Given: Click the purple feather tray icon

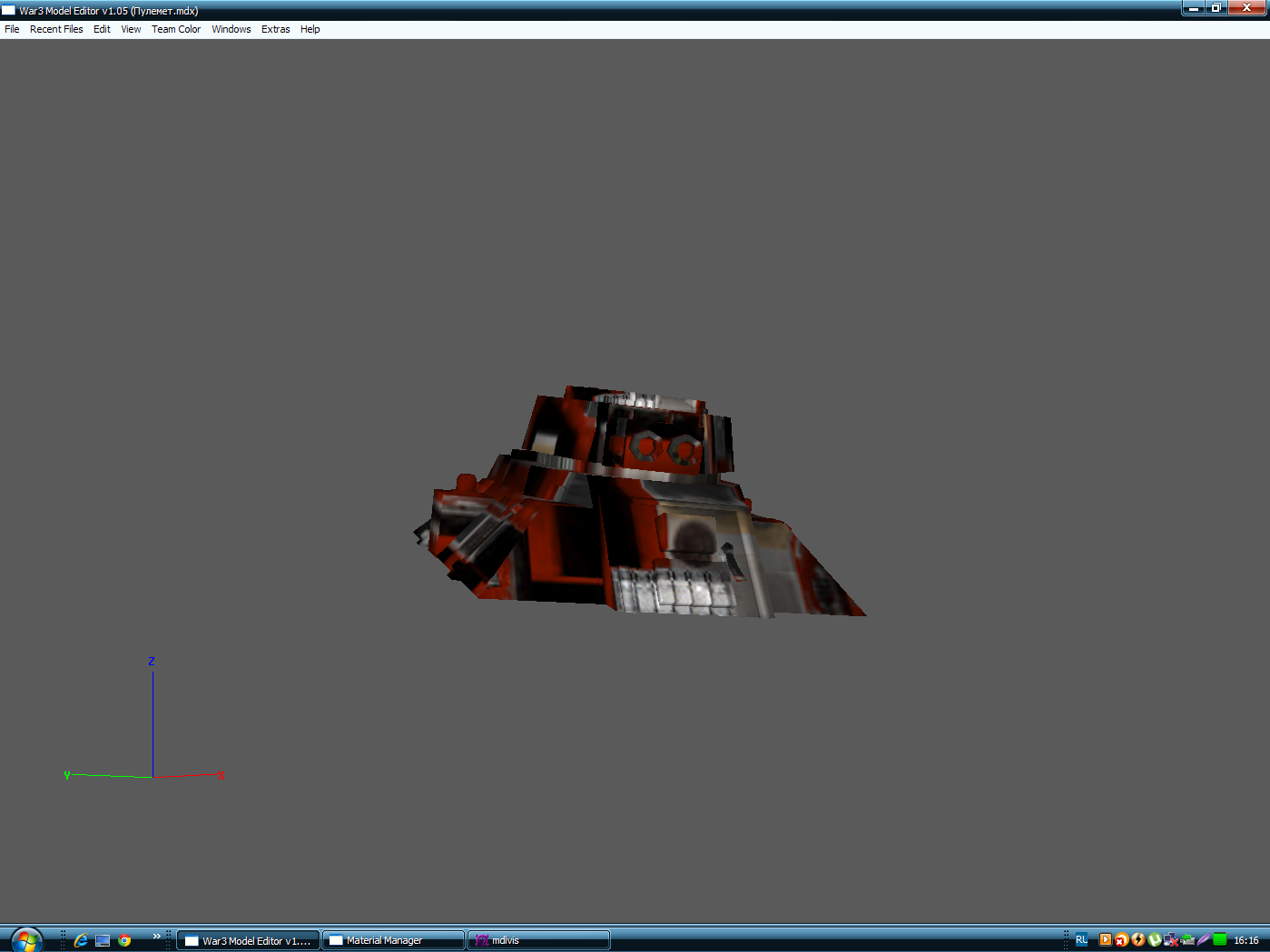Looking at the screenshot, I should coord(1204,940).
